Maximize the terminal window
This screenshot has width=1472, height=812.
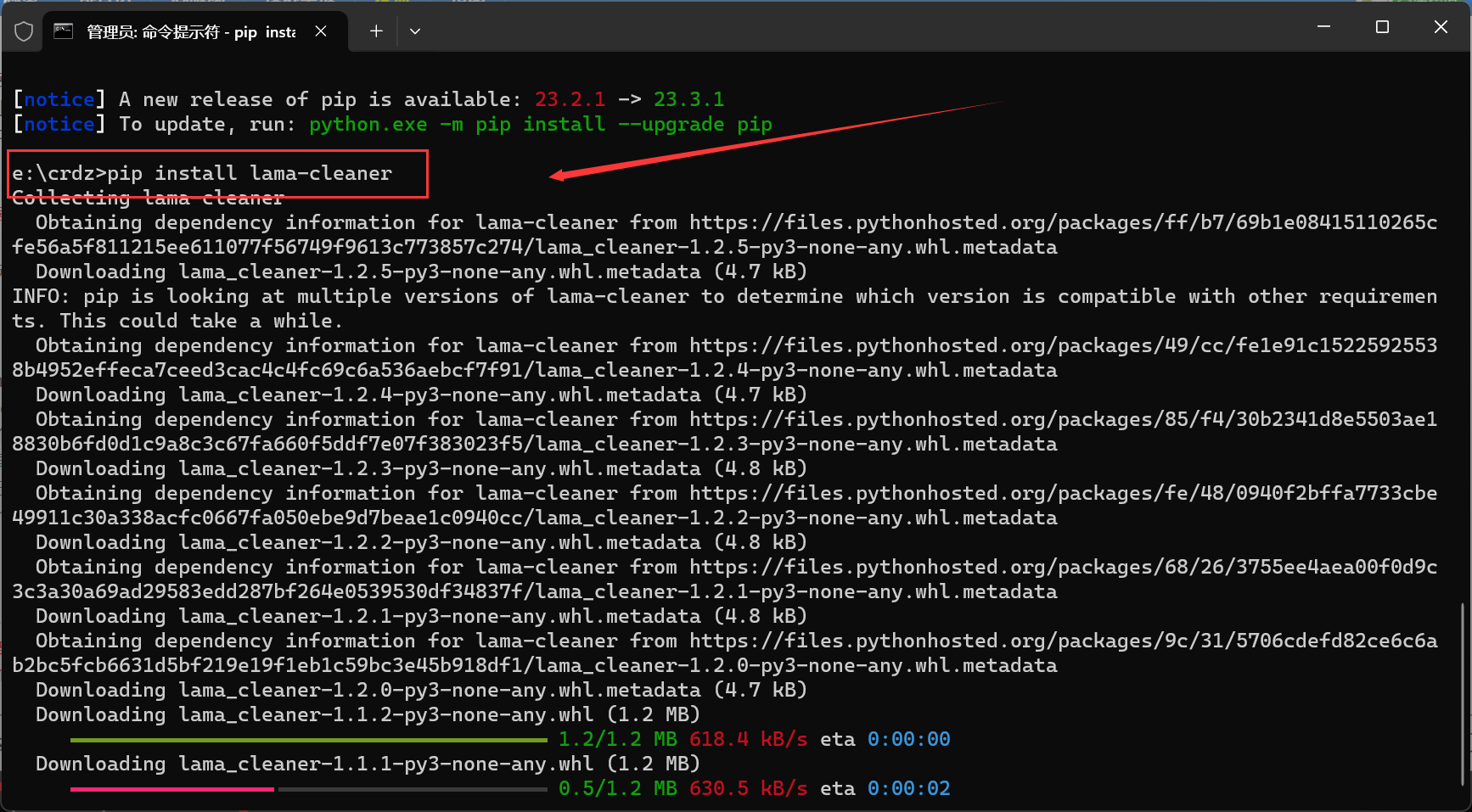pyautogui.click(x=1382, y=27)
